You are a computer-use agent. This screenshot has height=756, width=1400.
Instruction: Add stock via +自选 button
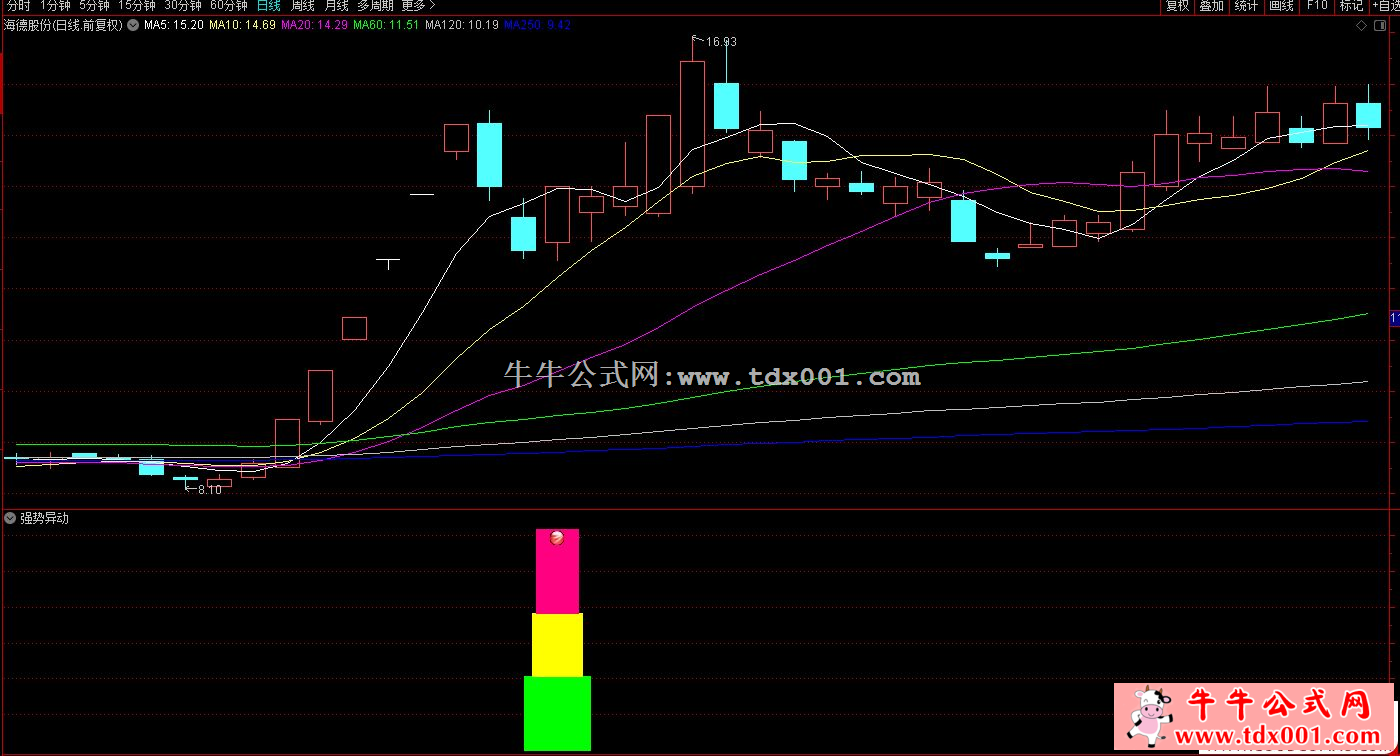point(1384,6)
